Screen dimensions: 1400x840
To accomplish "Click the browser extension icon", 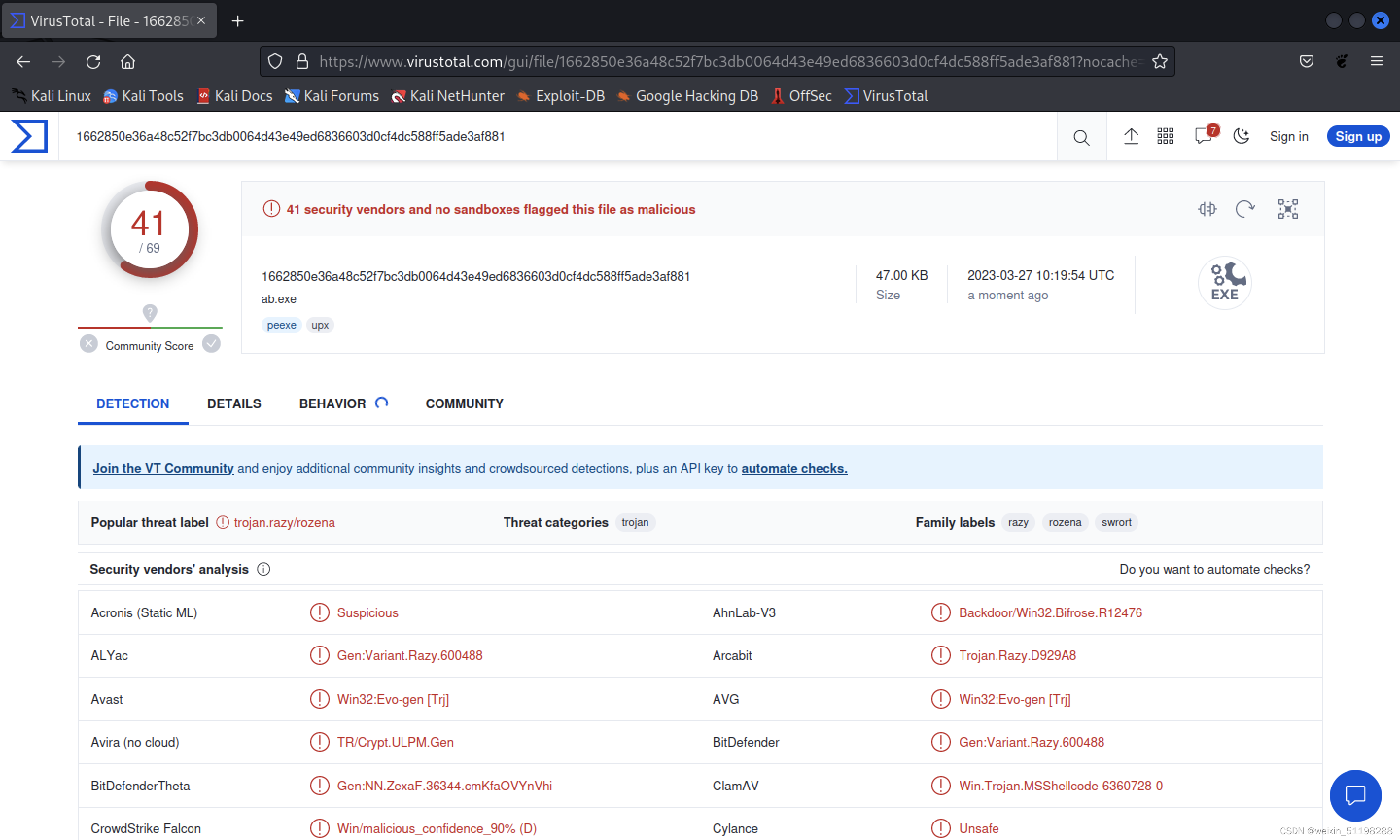I will point(1341,61).
